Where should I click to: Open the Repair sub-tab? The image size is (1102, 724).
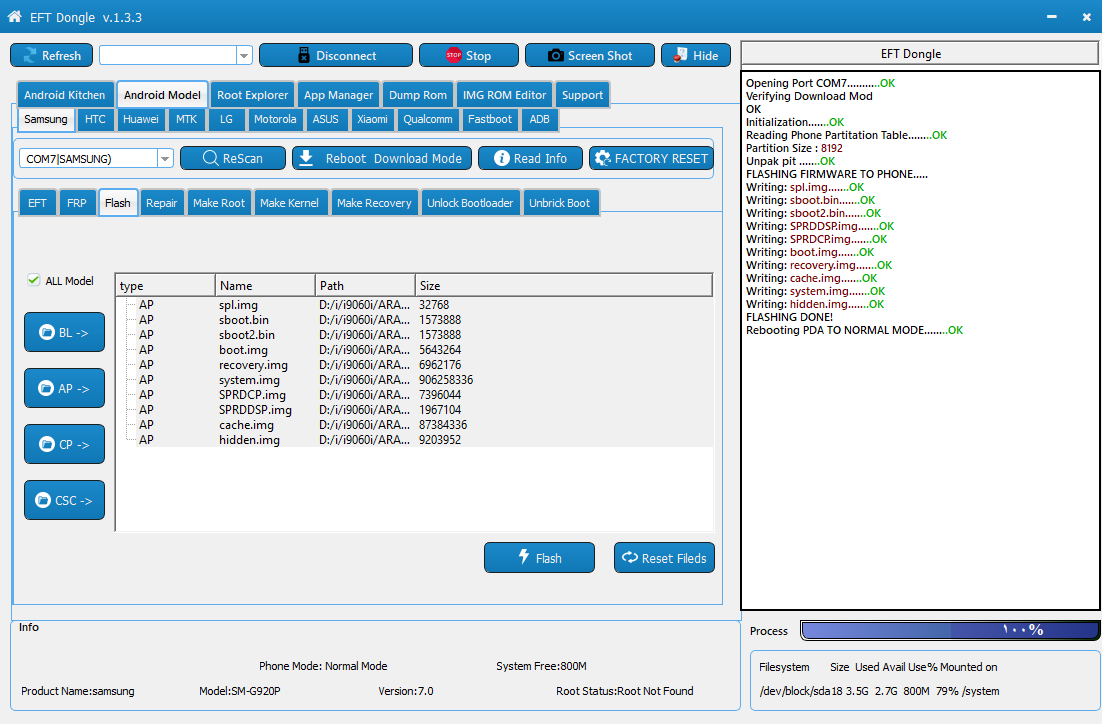click(x=162, y=203)
